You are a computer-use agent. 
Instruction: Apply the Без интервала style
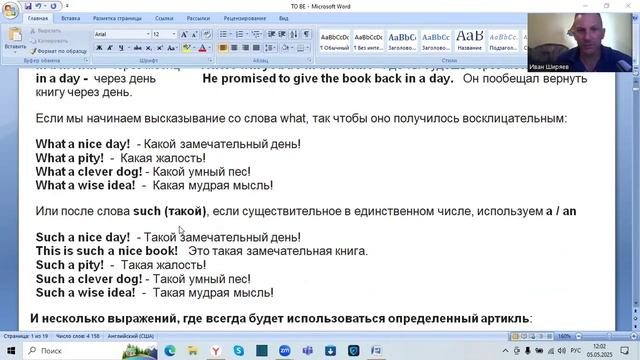pyautogui.click(x=368, y=41)
